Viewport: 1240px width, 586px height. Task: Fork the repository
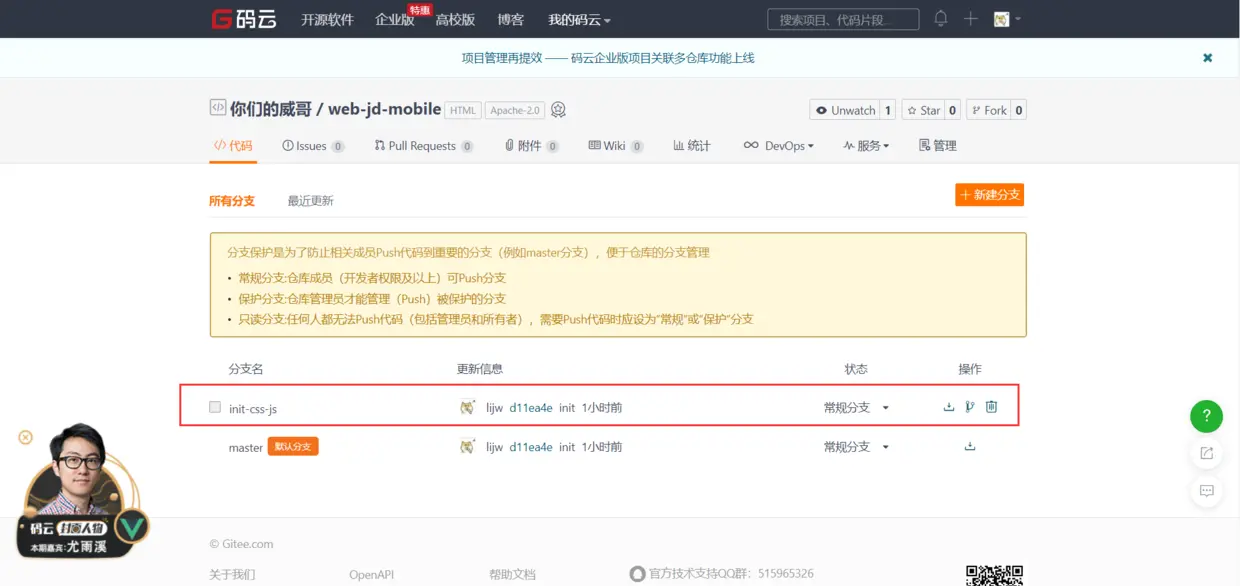tap(989, 110)
